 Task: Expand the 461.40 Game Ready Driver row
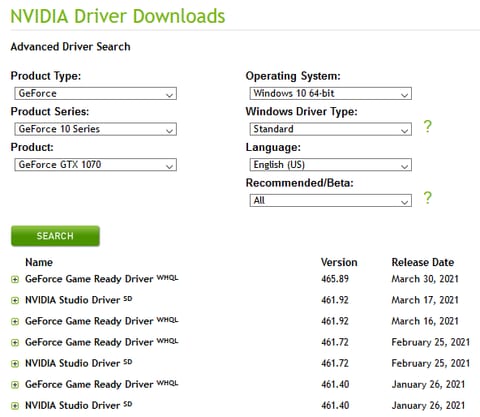(x=15, y=385)
